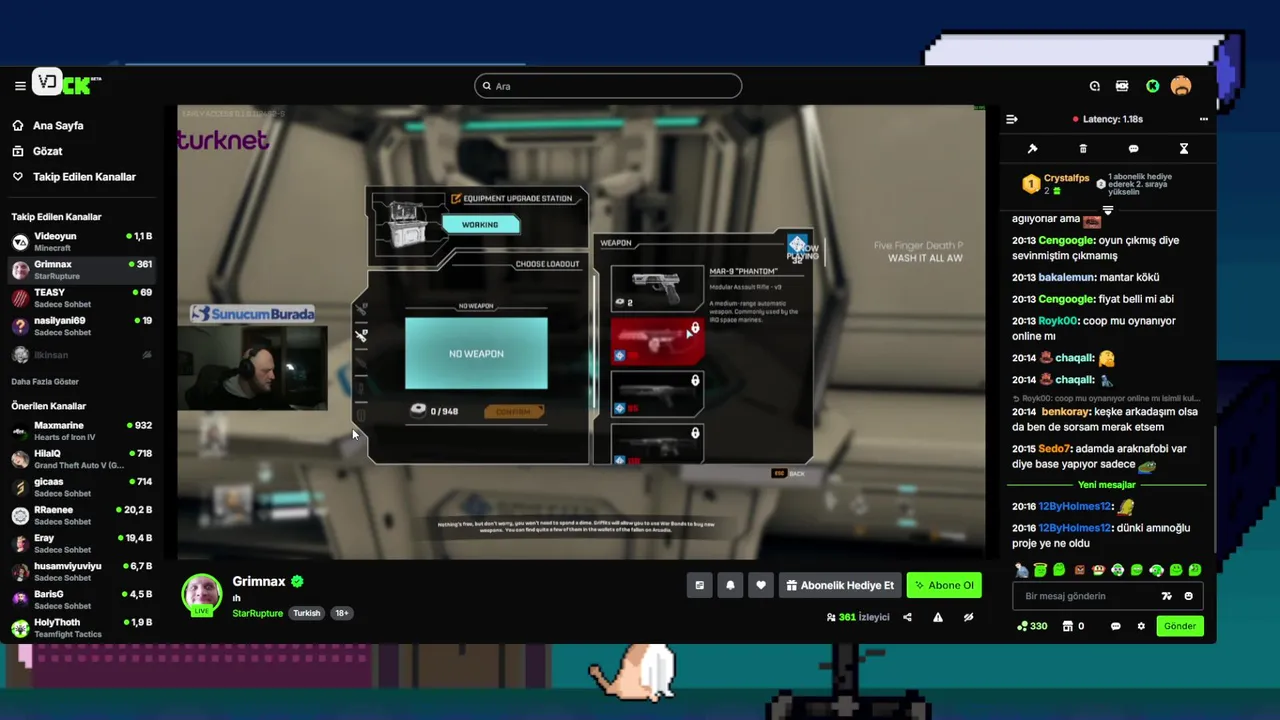Click the green Gönder send button
1280x720 pixels.
pyautogui.click(x=1179, y=627)
